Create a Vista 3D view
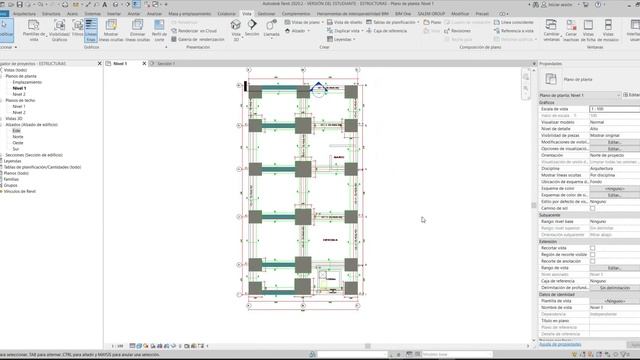The width and height of the screenshot is (640, 360). pyautogui.click(x=236, y=30)
